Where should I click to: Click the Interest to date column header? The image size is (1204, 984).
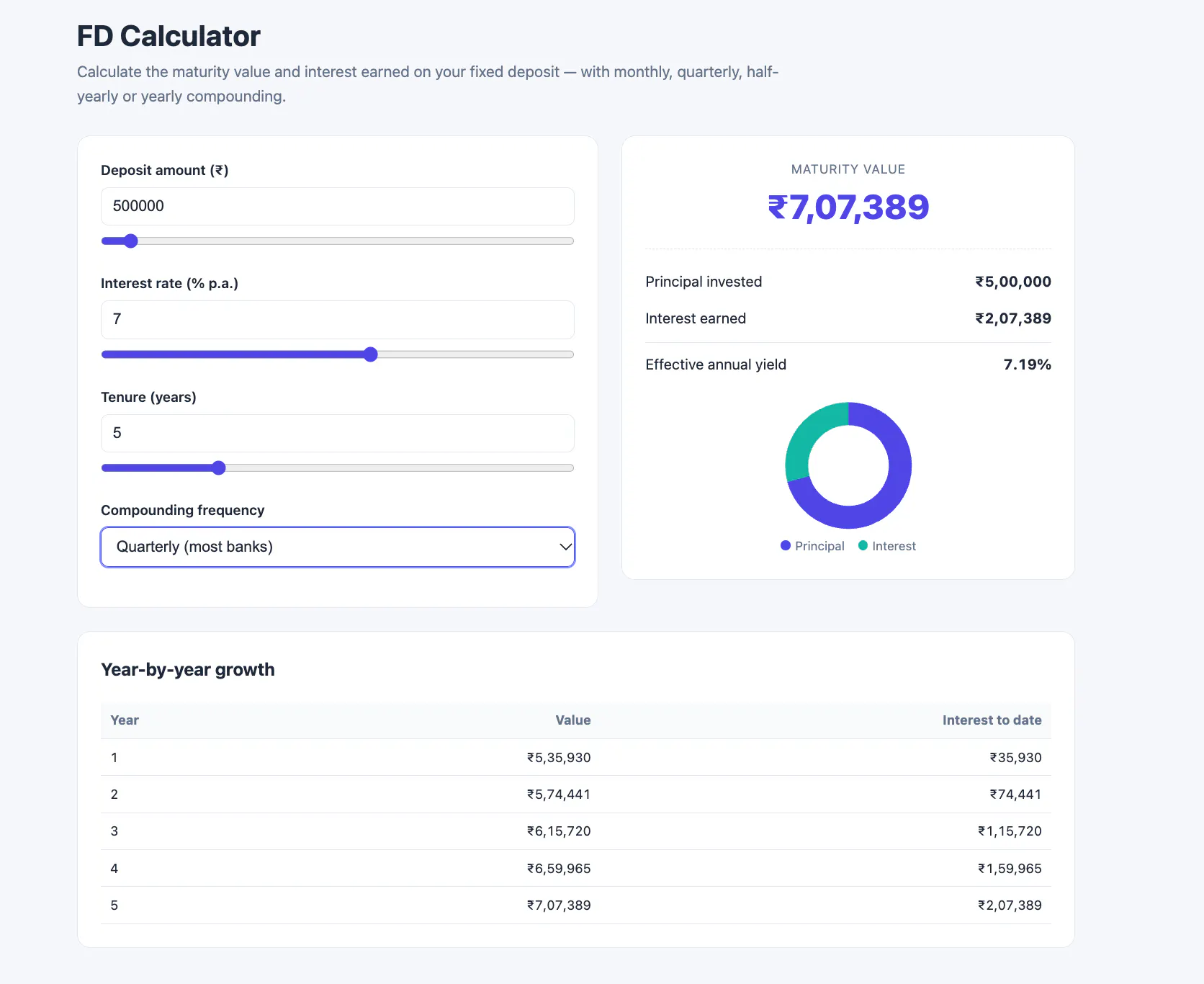pyautogui.click(x=992, y=720)
